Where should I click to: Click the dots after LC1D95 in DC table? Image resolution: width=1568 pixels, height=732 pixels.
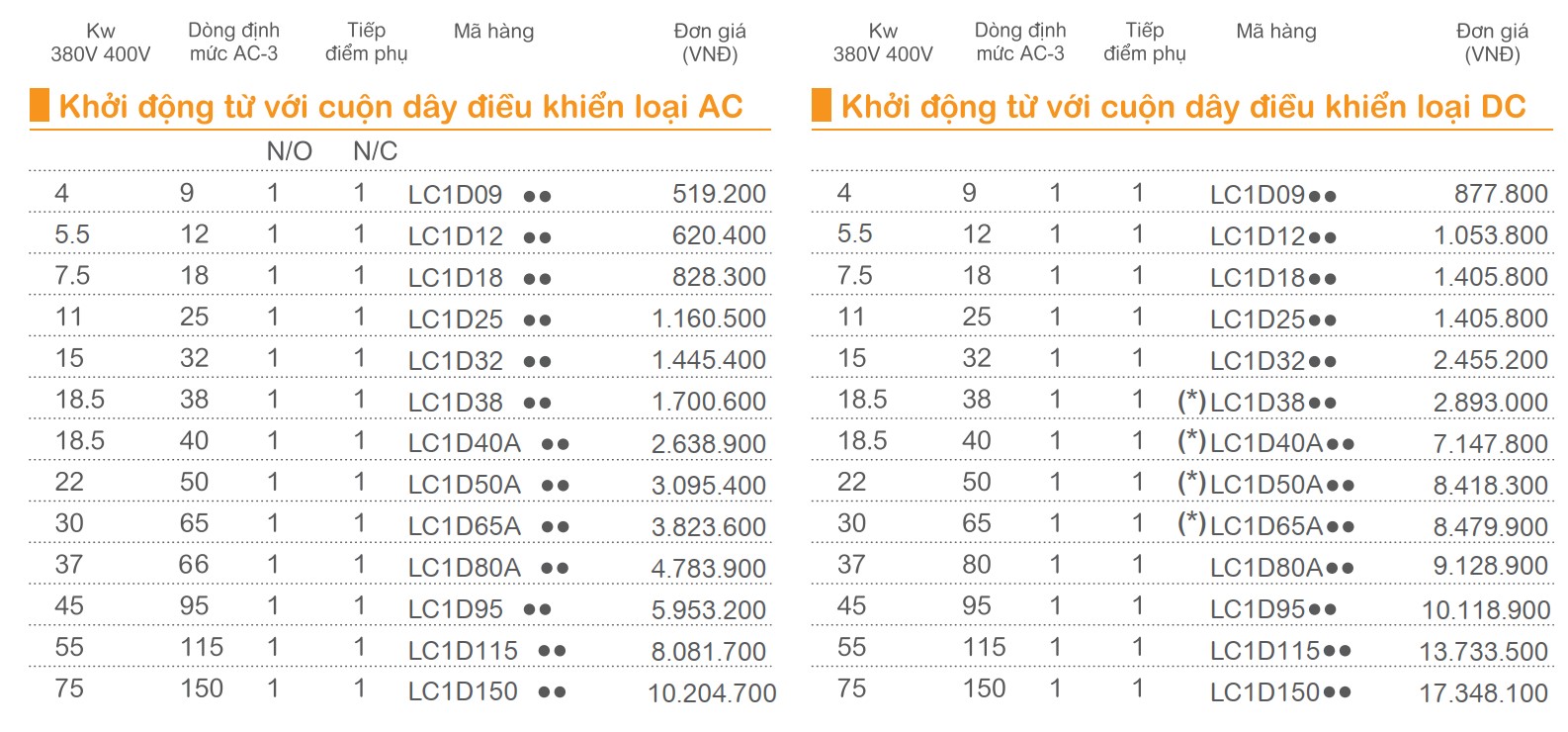pos(1322,609)
